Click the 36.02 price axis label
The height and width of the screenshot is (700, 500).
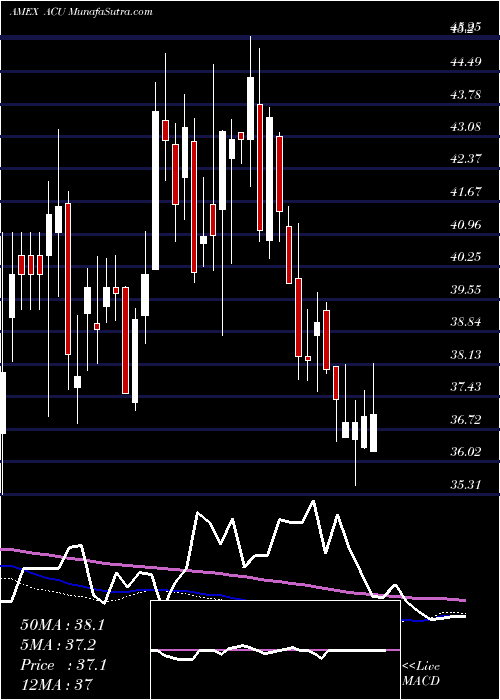(466, 451)
